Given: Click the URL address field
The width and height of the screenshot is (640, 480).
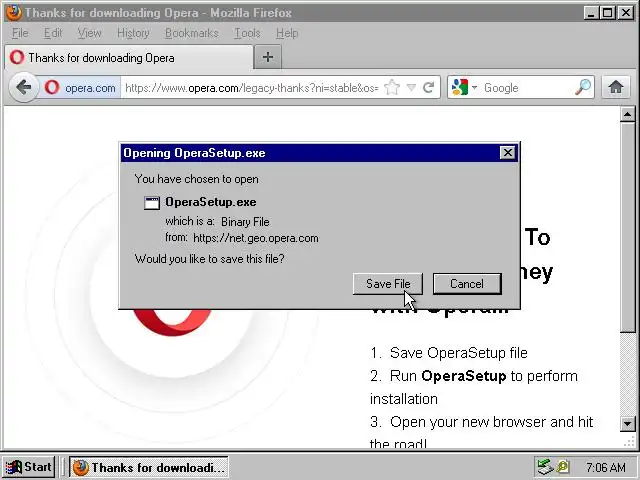Looking at the screenshot, I should click(x=252, y=87).
